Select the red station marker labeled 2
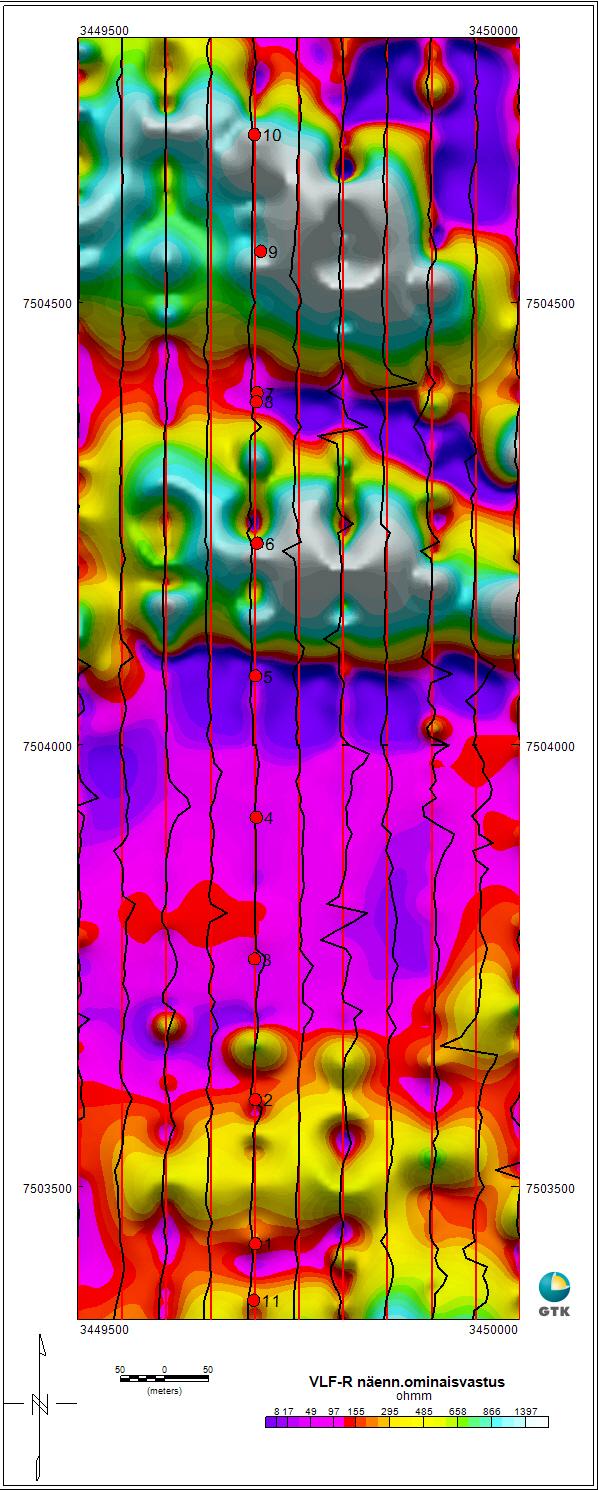Screen dimensions: 598x1490 [255, 1099]
